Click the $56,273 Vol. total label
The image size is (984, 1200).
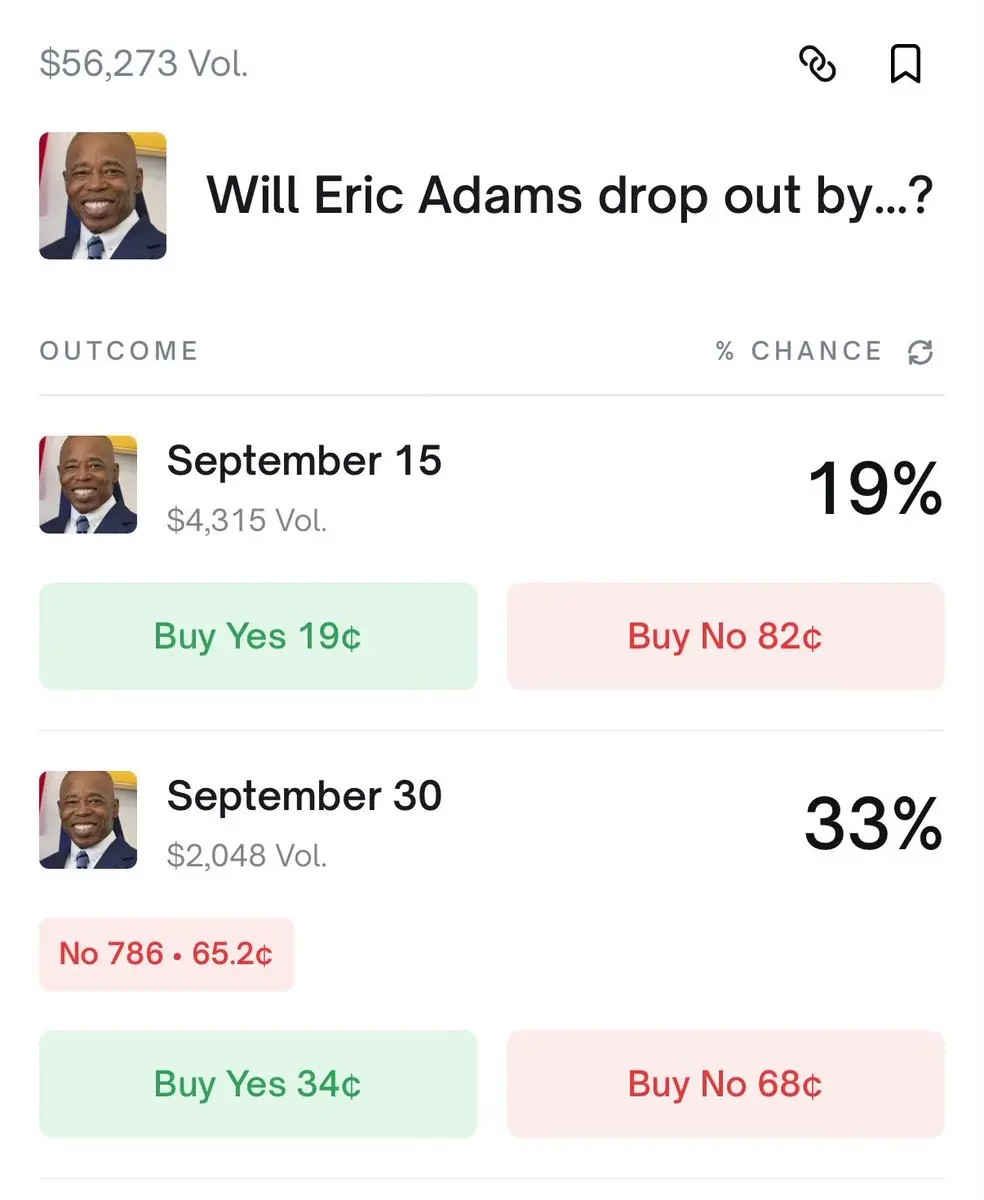point(144,64)
